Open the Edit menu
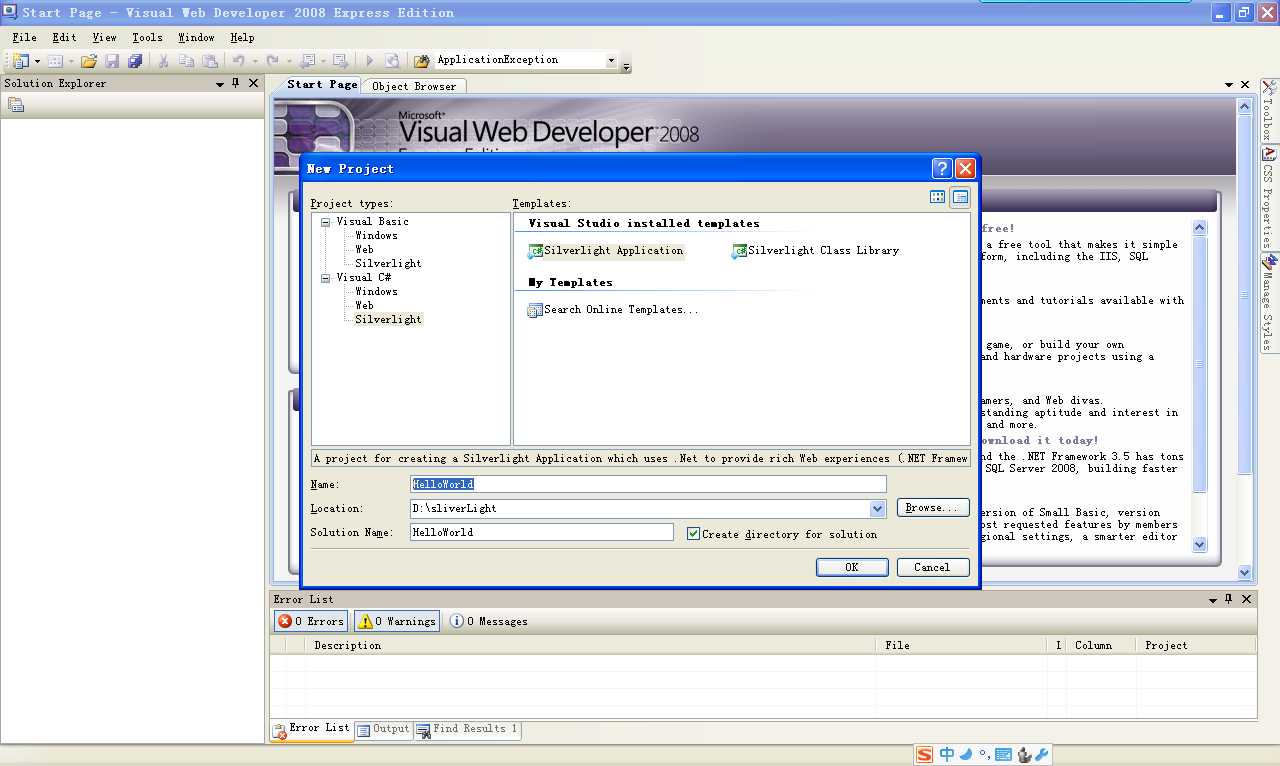This screenshot has width=1280, height=766. pos(64,37)
